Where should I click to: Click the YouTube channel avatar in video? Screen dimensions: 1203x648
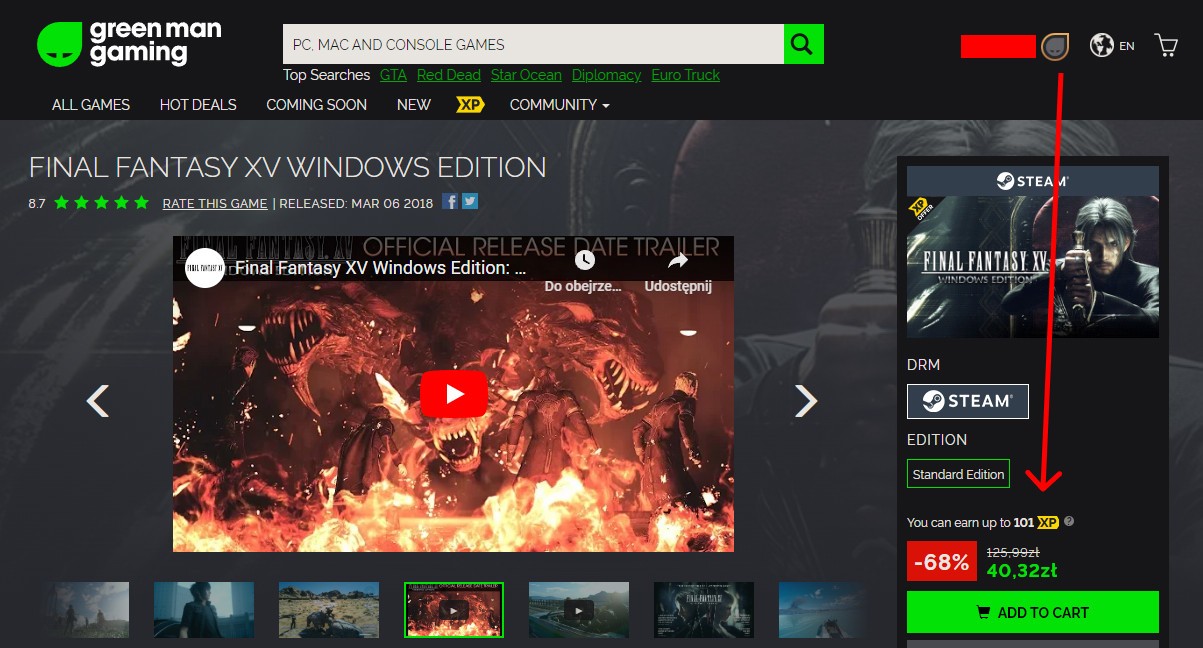point(205,268)
